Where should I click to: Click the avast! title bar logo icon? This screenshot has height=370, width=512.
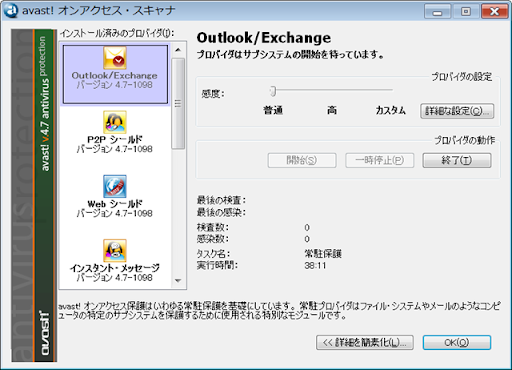point(11,11)
